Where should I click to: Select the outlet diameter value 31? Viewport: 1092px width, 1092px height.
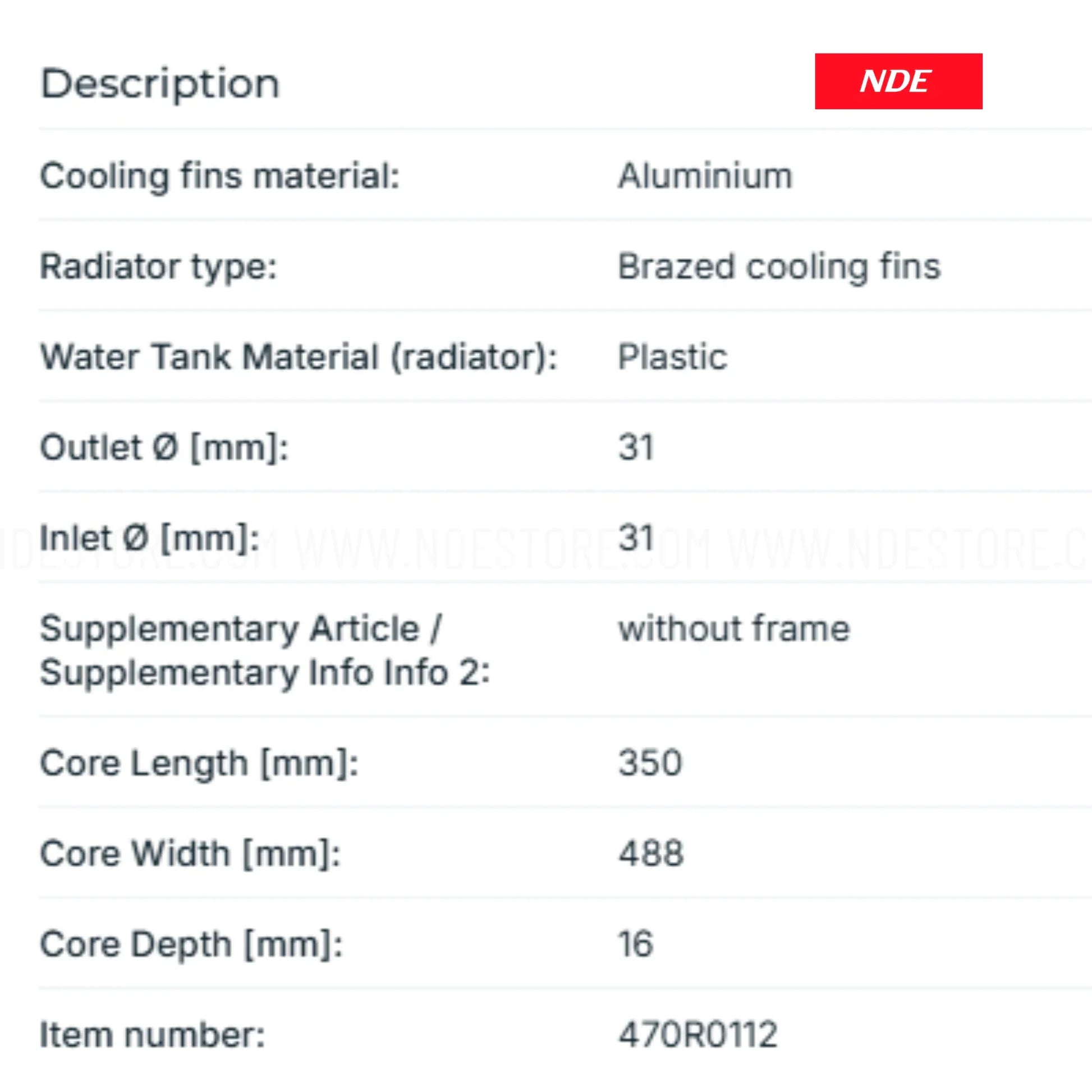coord(636,448)
